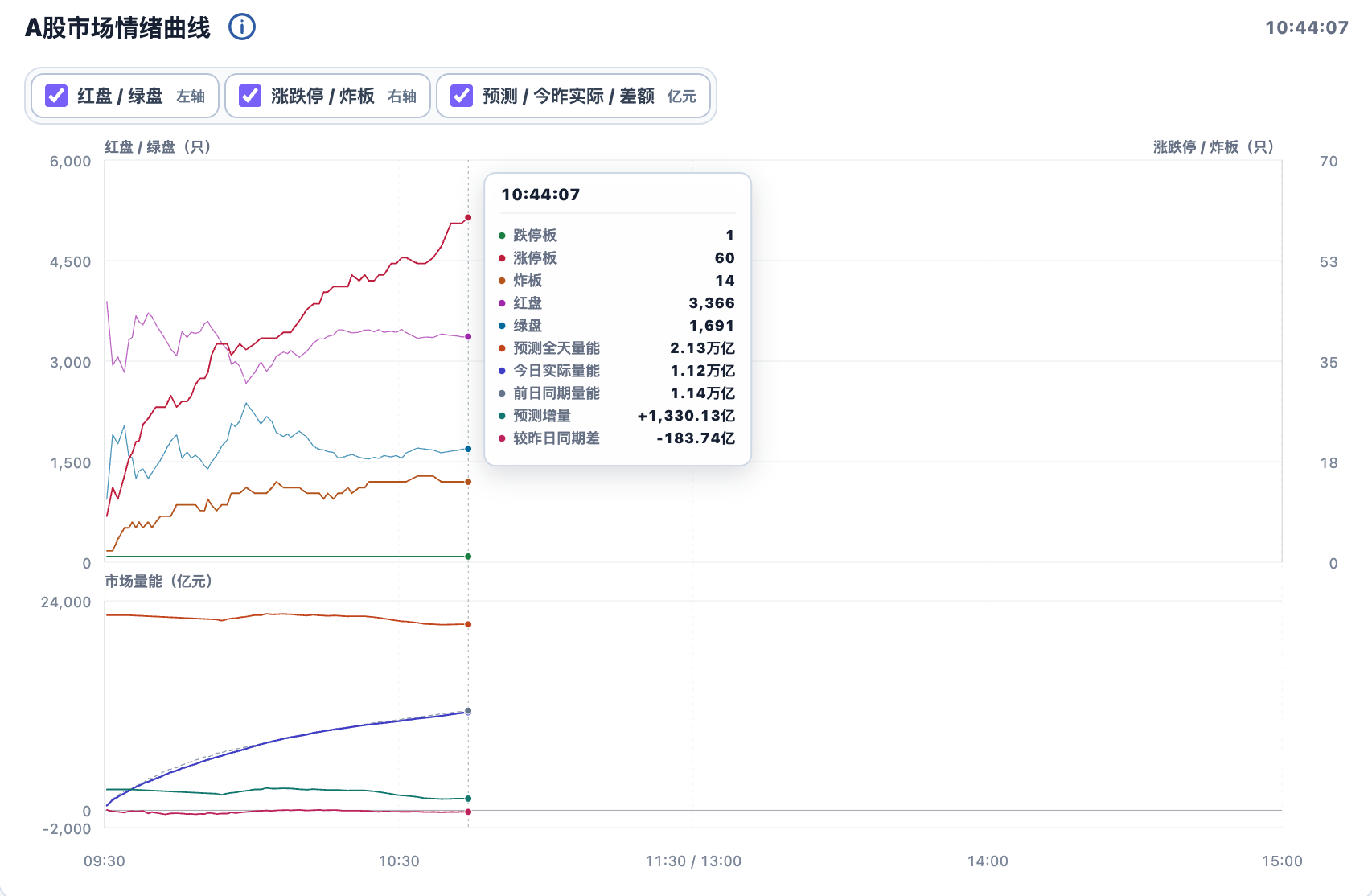Select the 红盘 row in tooltip
The height and width of the screenshot is (896, 1372).
tap(617, 303)
